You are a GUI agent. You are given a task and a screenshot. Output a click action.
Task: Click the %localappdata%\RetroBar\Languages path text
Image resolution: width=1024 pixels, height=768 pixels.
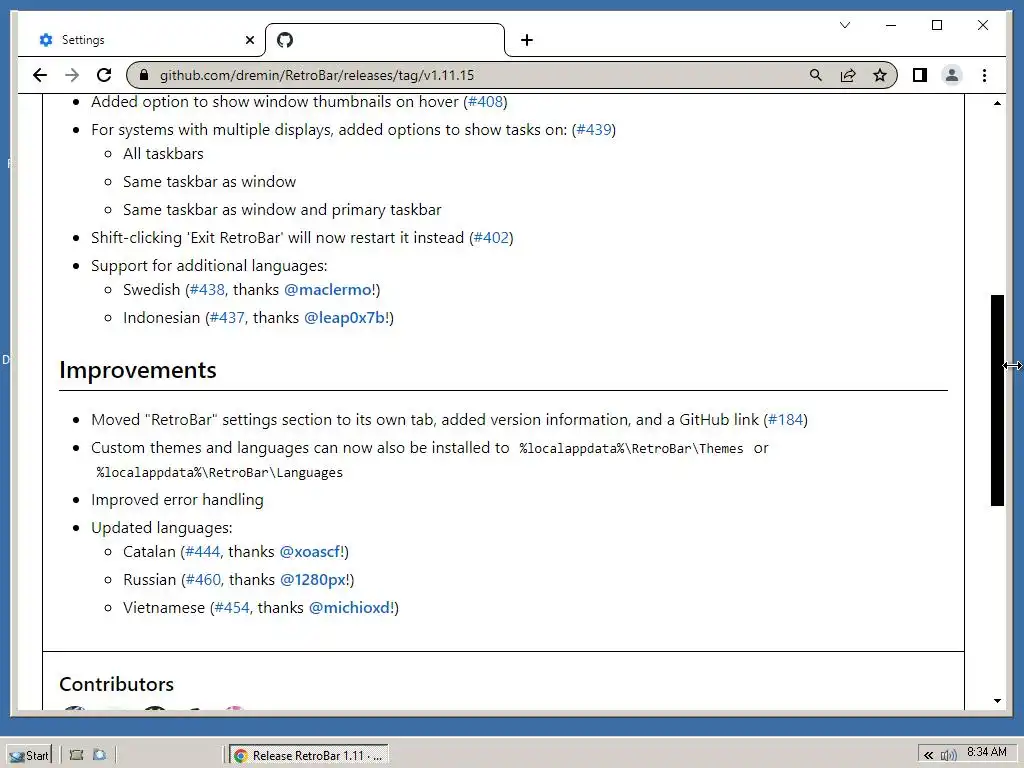pyautogui.click(x=219, y=472)
